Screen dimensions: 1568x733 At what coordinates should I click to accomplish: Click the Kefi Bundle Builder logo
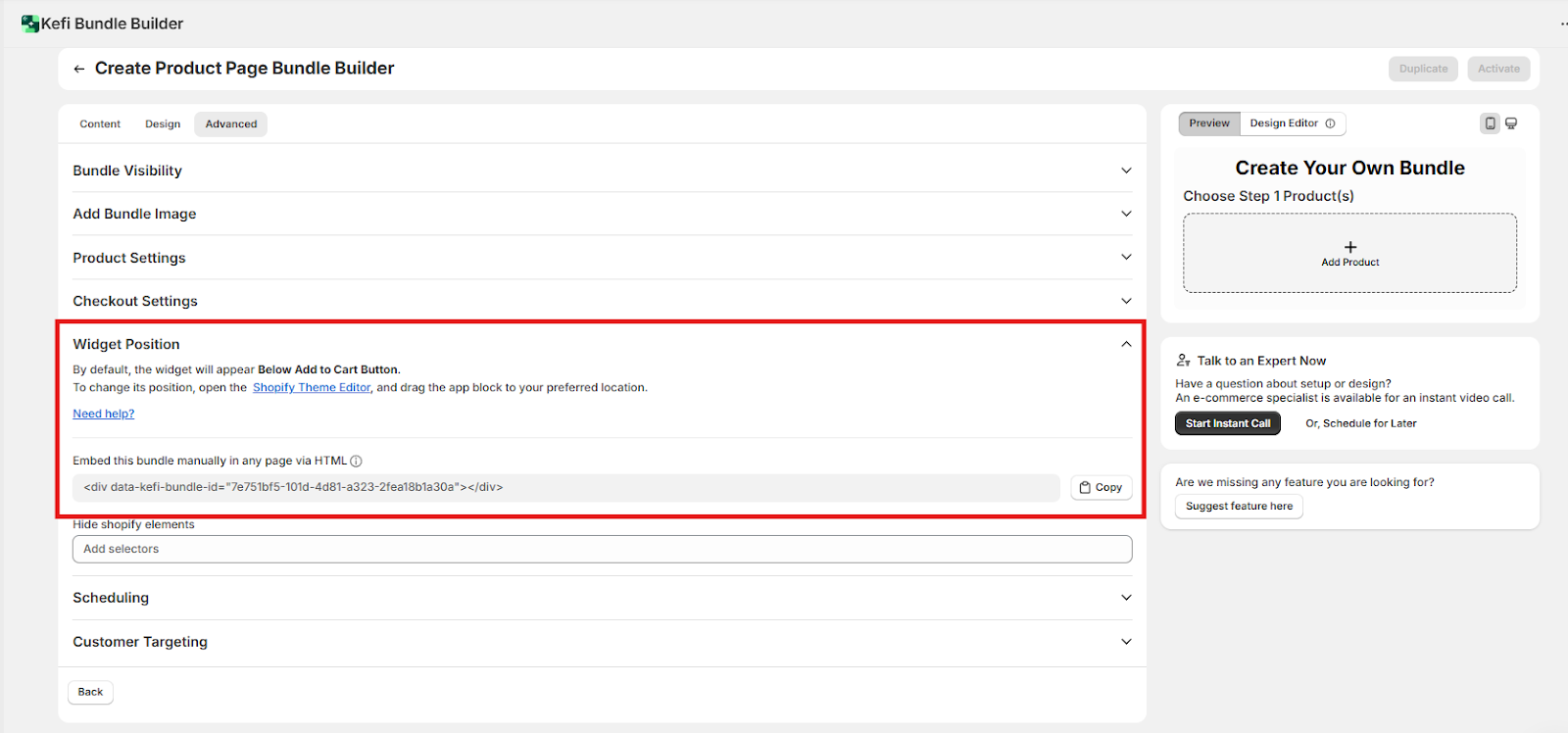pyautogui.click(x=29, y=24)
